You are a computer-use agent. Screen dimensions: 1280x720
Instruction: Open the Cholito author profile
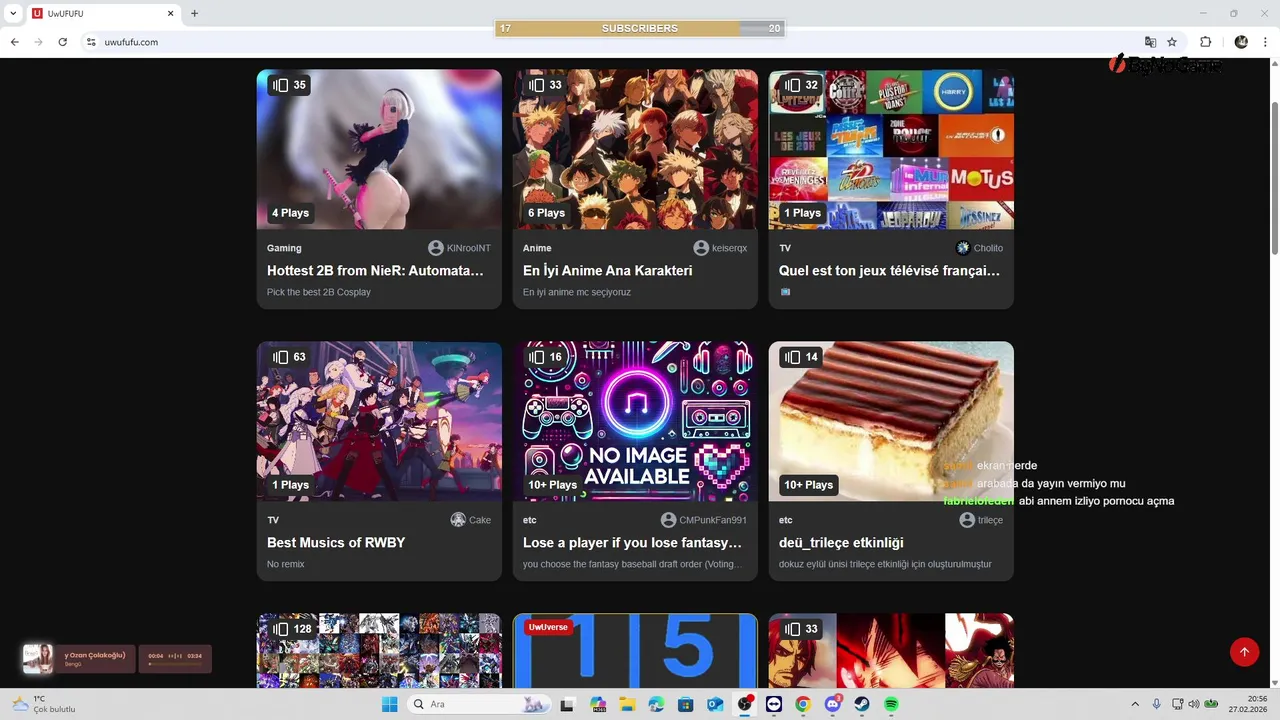(x=979, y=248)
